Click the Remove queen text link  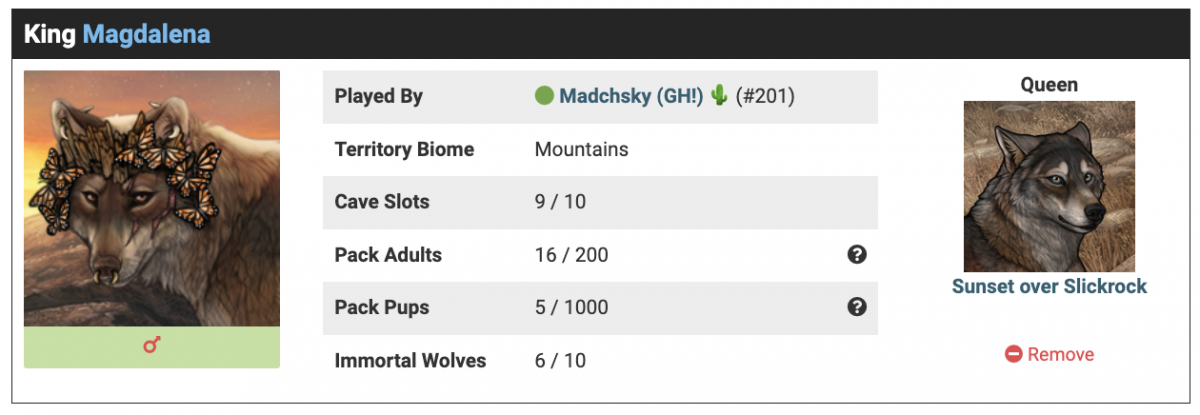(1060, 354)
